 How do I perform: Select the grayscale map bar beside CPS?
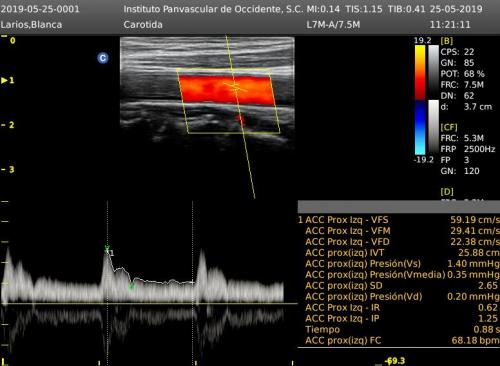(433, 71)
